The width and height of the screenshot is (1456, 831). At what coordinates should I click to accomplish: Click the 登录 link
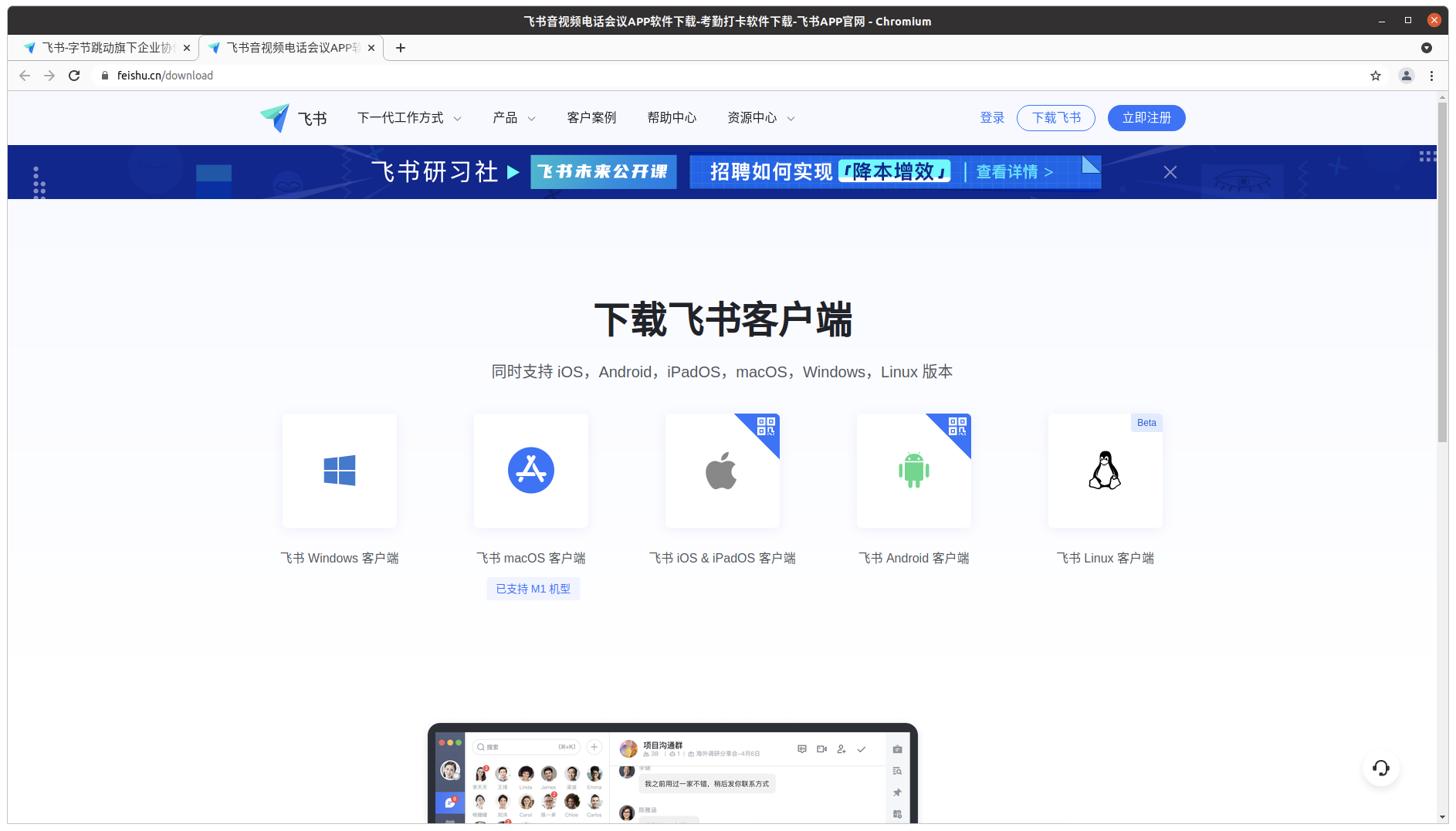point(992,118)
